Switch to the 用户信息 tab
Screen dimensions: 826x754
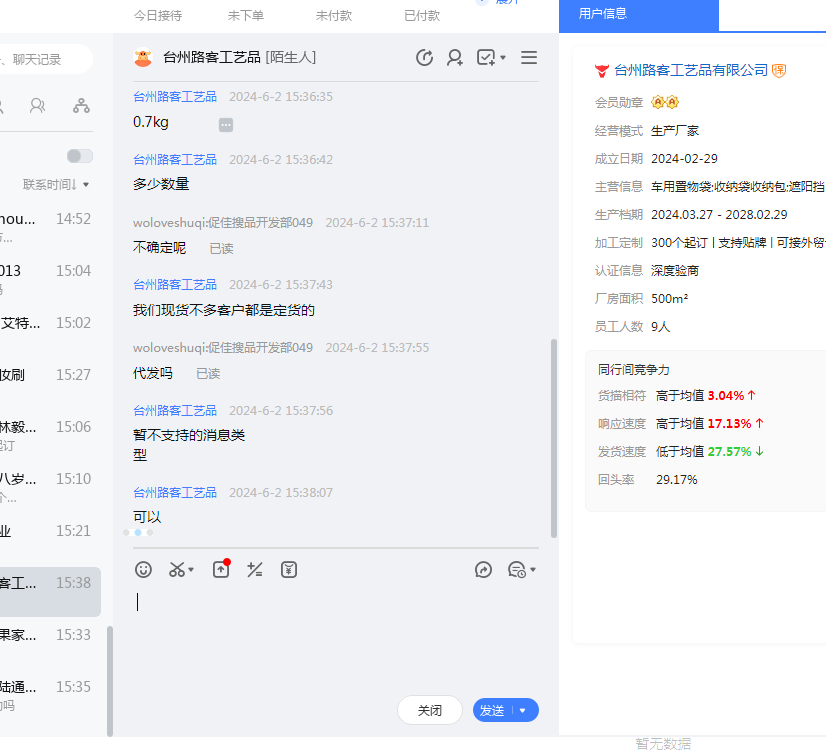click(638, 15)
